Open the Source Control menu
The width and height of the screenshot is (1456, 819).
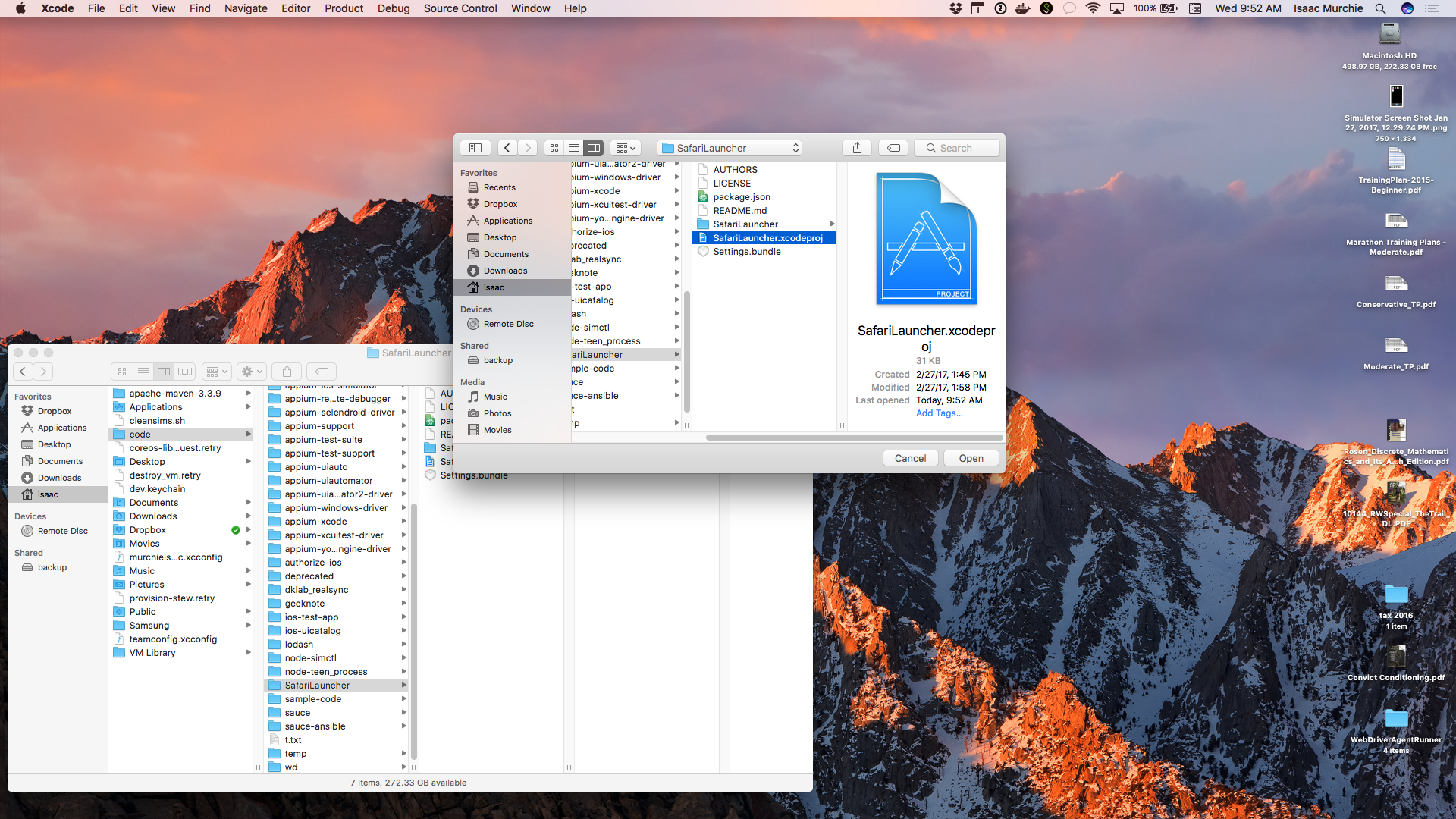460,8
